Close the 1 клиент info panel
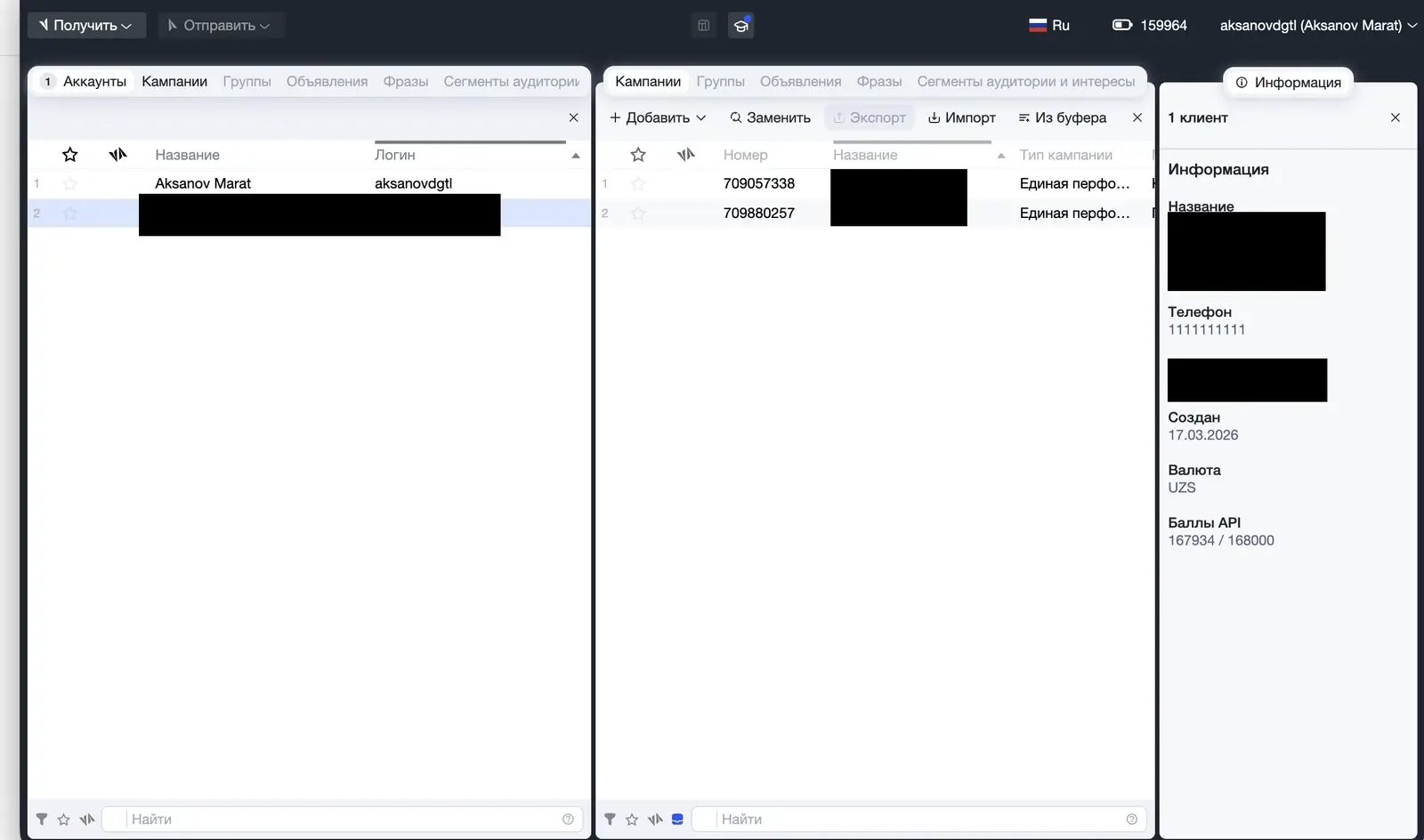1424x840 pixels. (x=1395, y=117)
